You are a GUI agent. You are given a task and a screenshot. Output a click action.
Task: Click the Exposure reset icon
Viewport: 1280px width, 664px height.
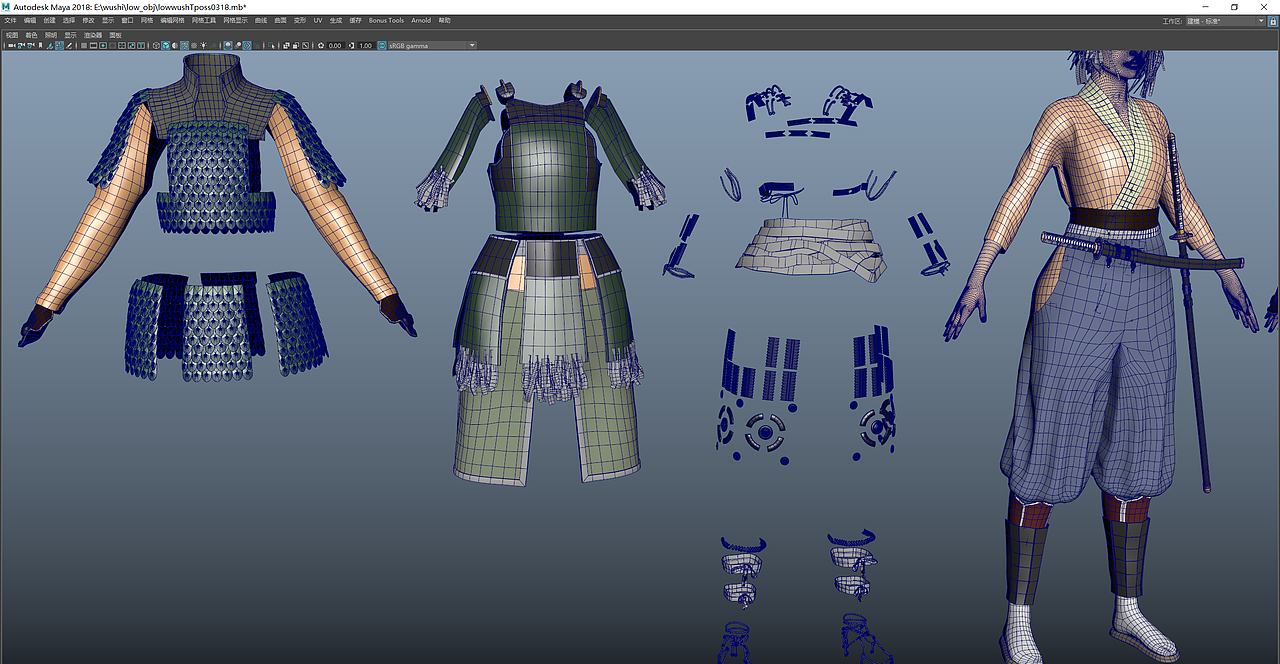[x=321, y=45]
